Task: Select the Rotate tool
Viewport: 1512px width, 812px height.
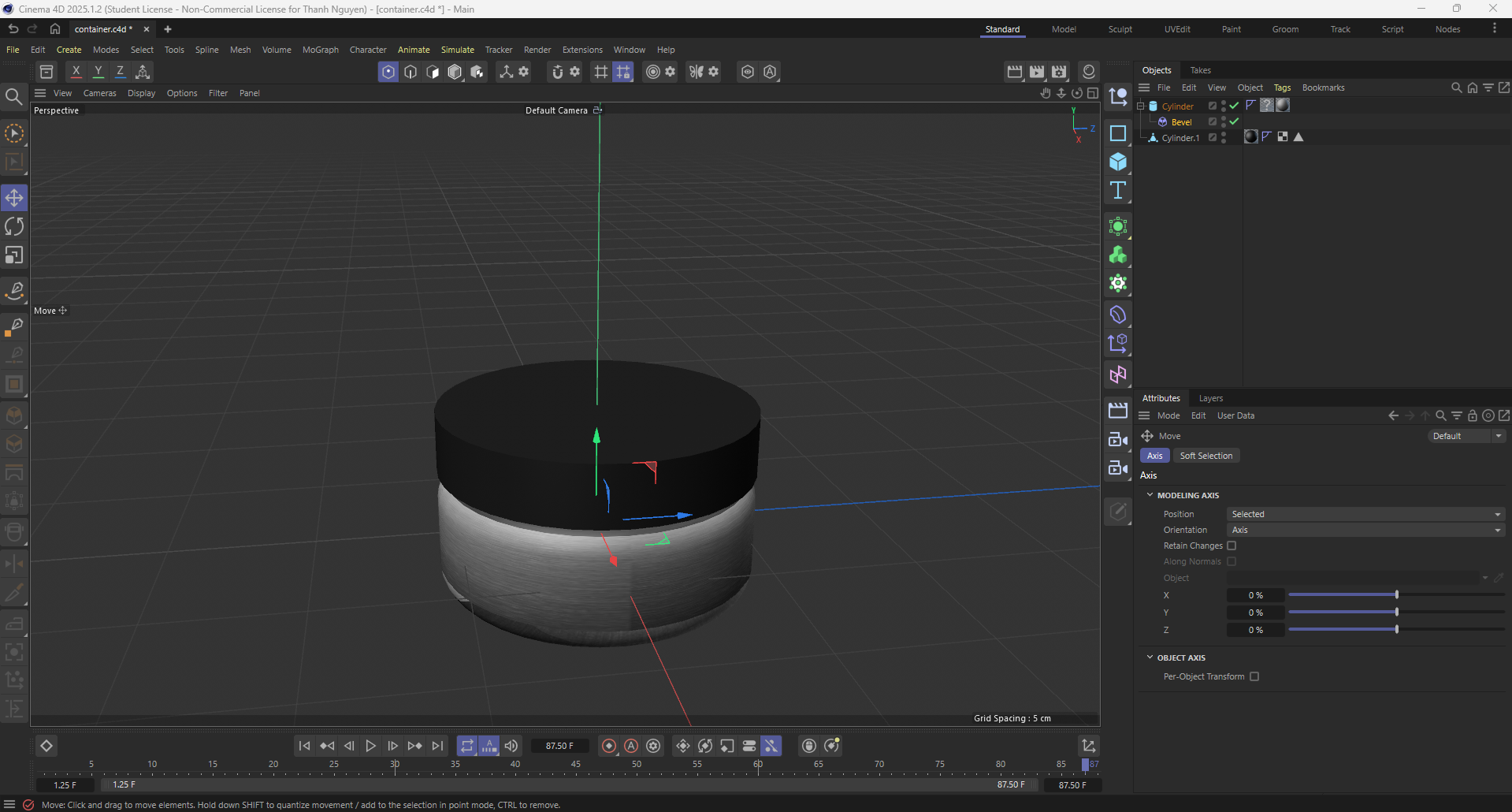Action: pyautogui.click(x=14, y=226)
